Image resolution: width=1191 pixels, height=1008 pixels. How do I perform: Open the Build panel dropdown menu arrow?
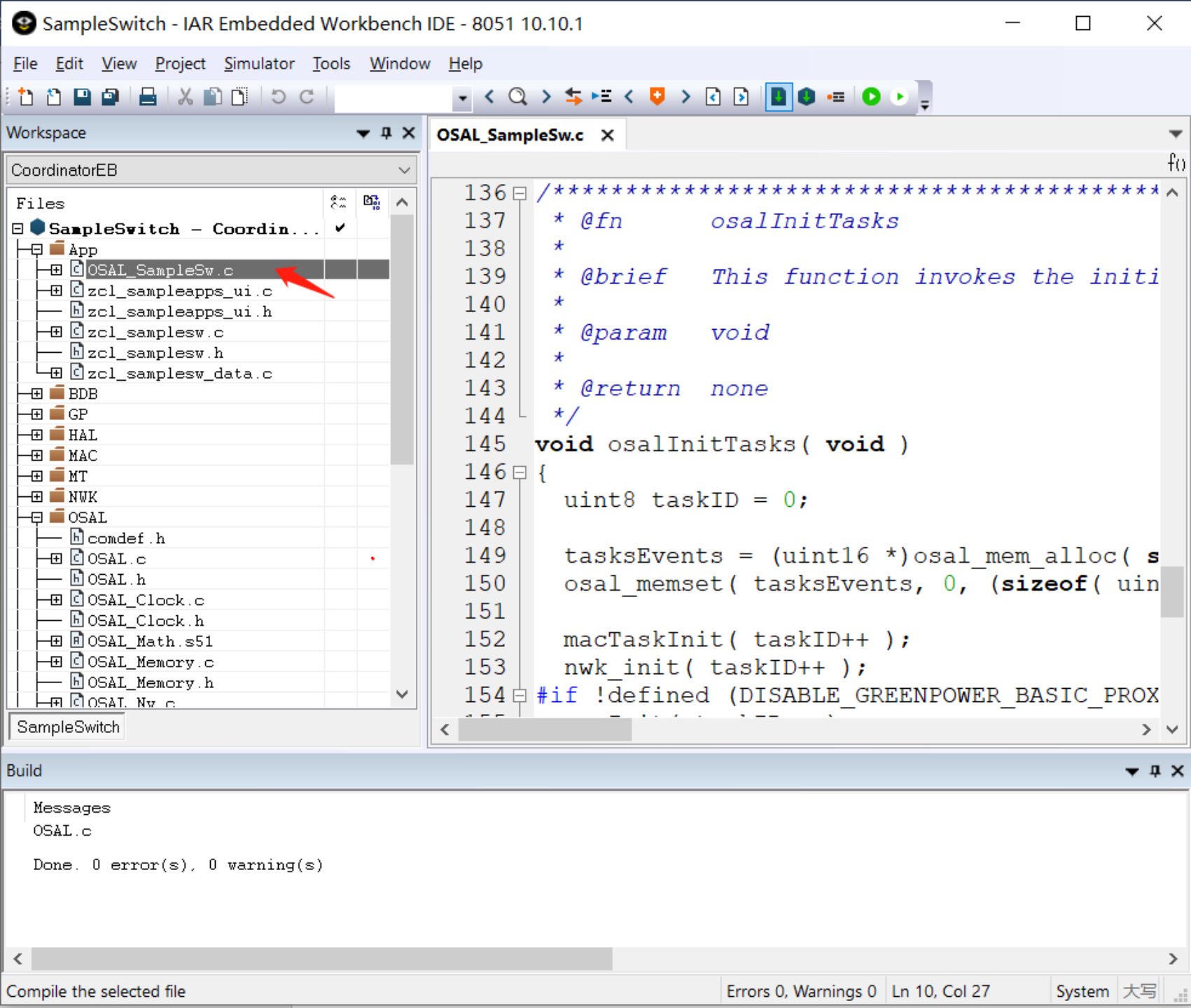[1131, 771]
